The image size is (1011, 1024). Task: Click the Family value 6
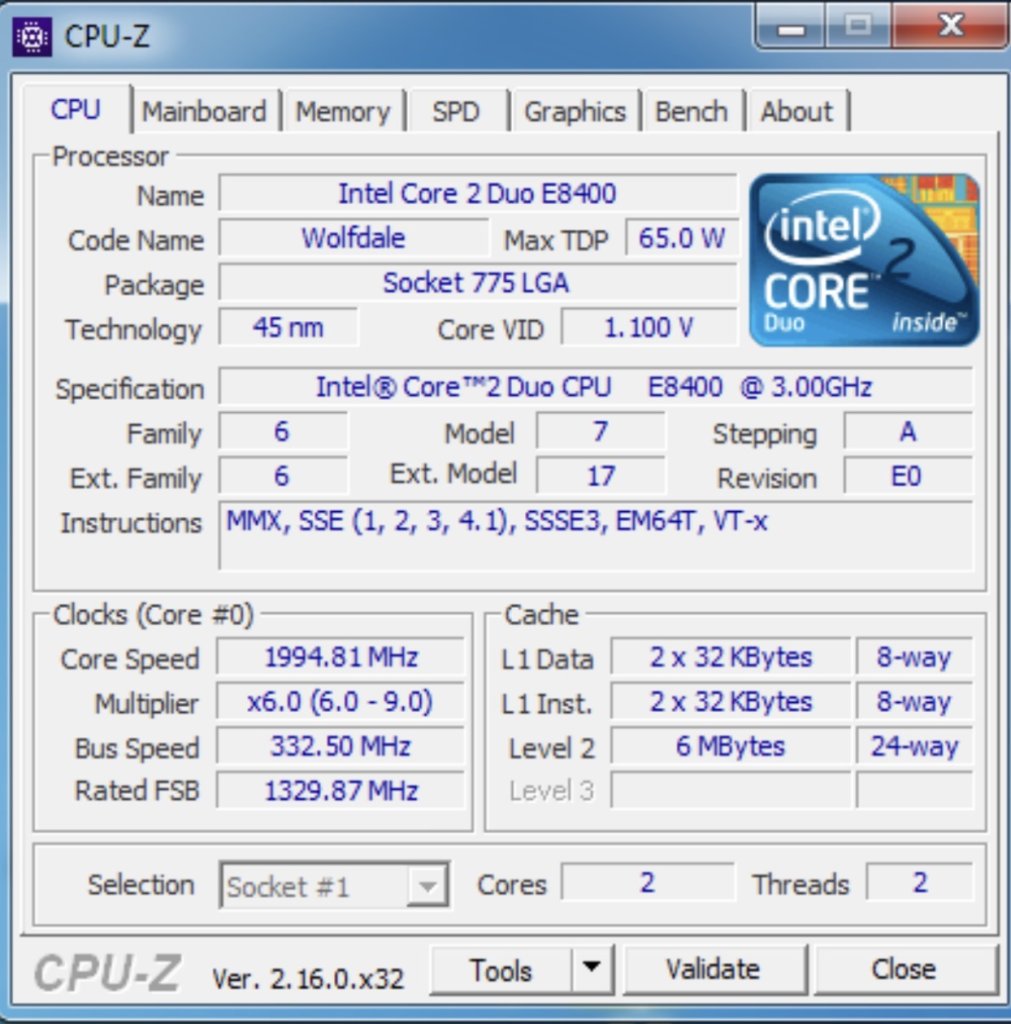tap(282, 431)
